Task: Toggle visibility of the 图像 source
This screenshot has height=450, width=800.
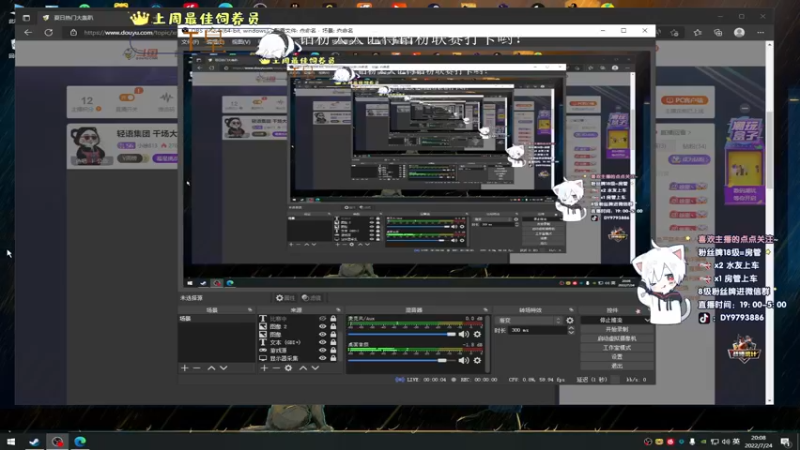Action: [322, 335]
